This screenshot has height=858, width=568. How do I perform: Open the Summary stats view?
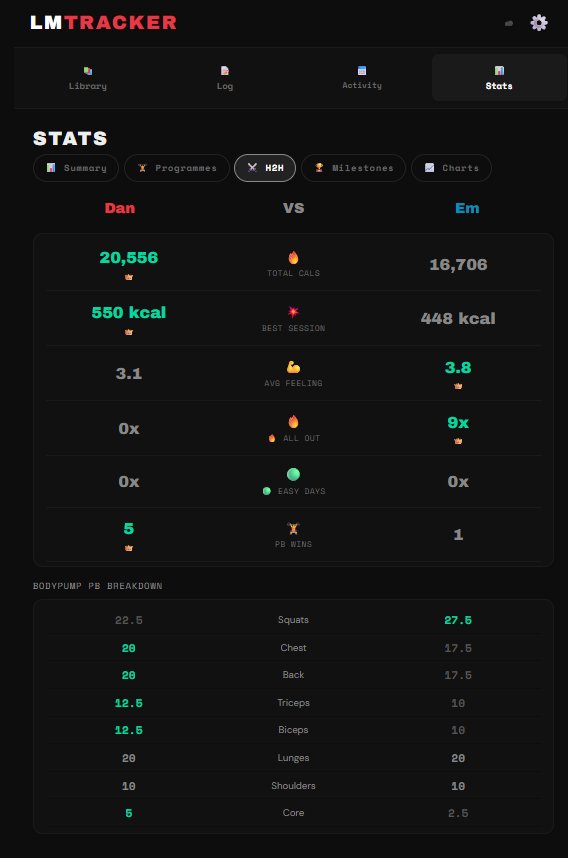[76, 168]
